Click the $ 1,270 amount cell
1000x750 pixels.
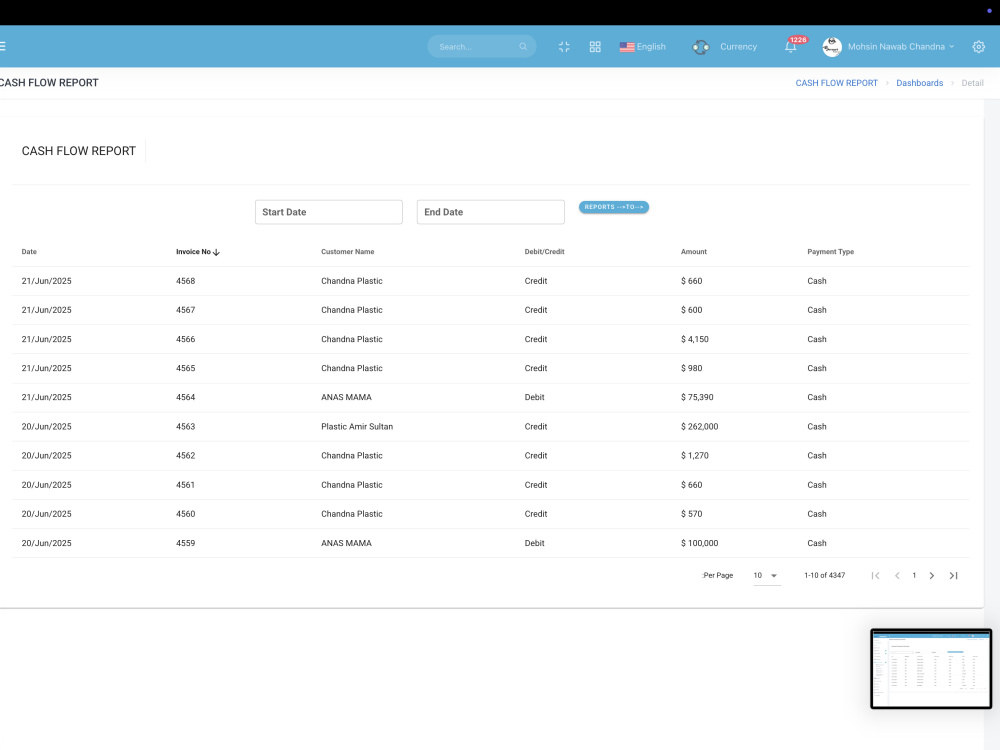pyautogui.click(x=695, y=455)
